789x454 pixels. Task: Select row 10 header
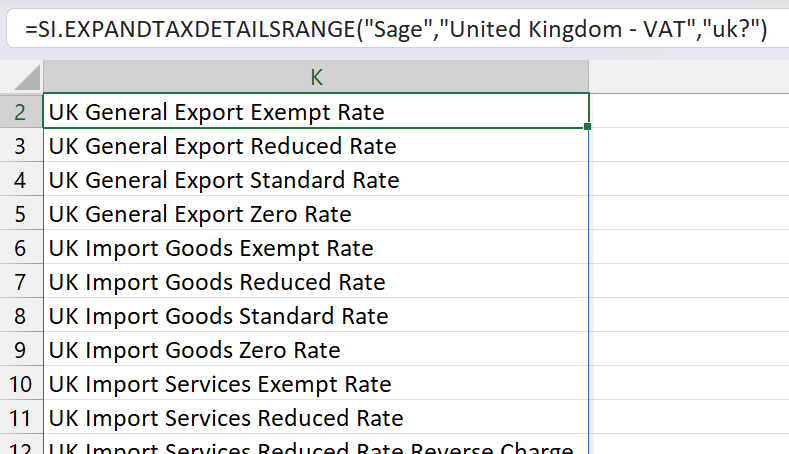(21, 384)
